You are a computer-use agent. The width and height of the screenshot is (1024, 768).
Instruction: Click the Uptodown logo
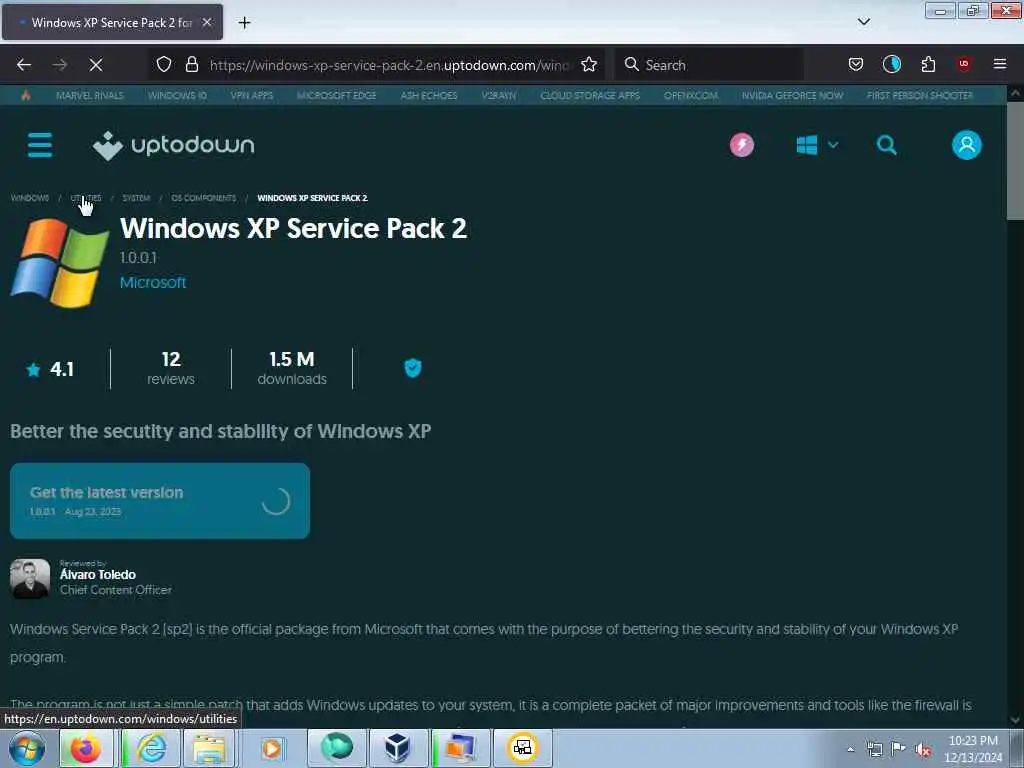174,145
